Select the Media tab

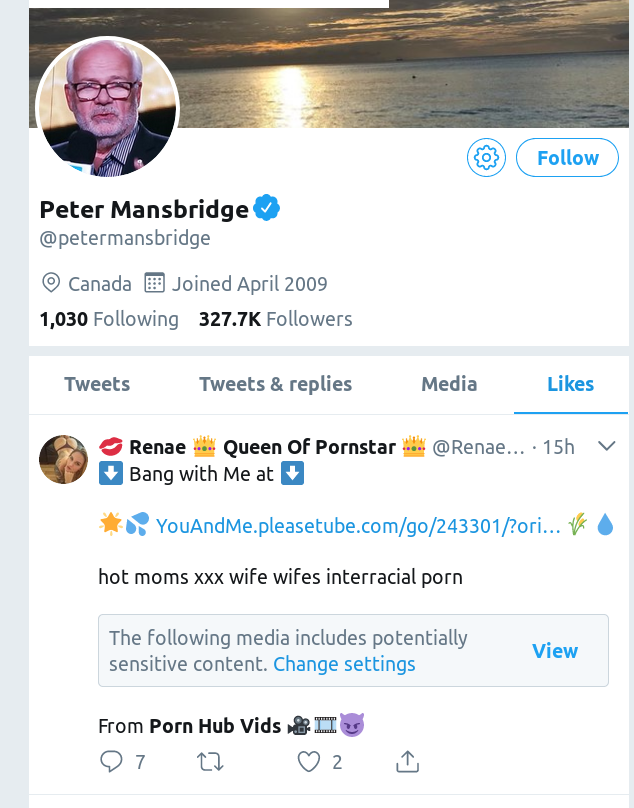pyautogui.click(x=449, y=384)
